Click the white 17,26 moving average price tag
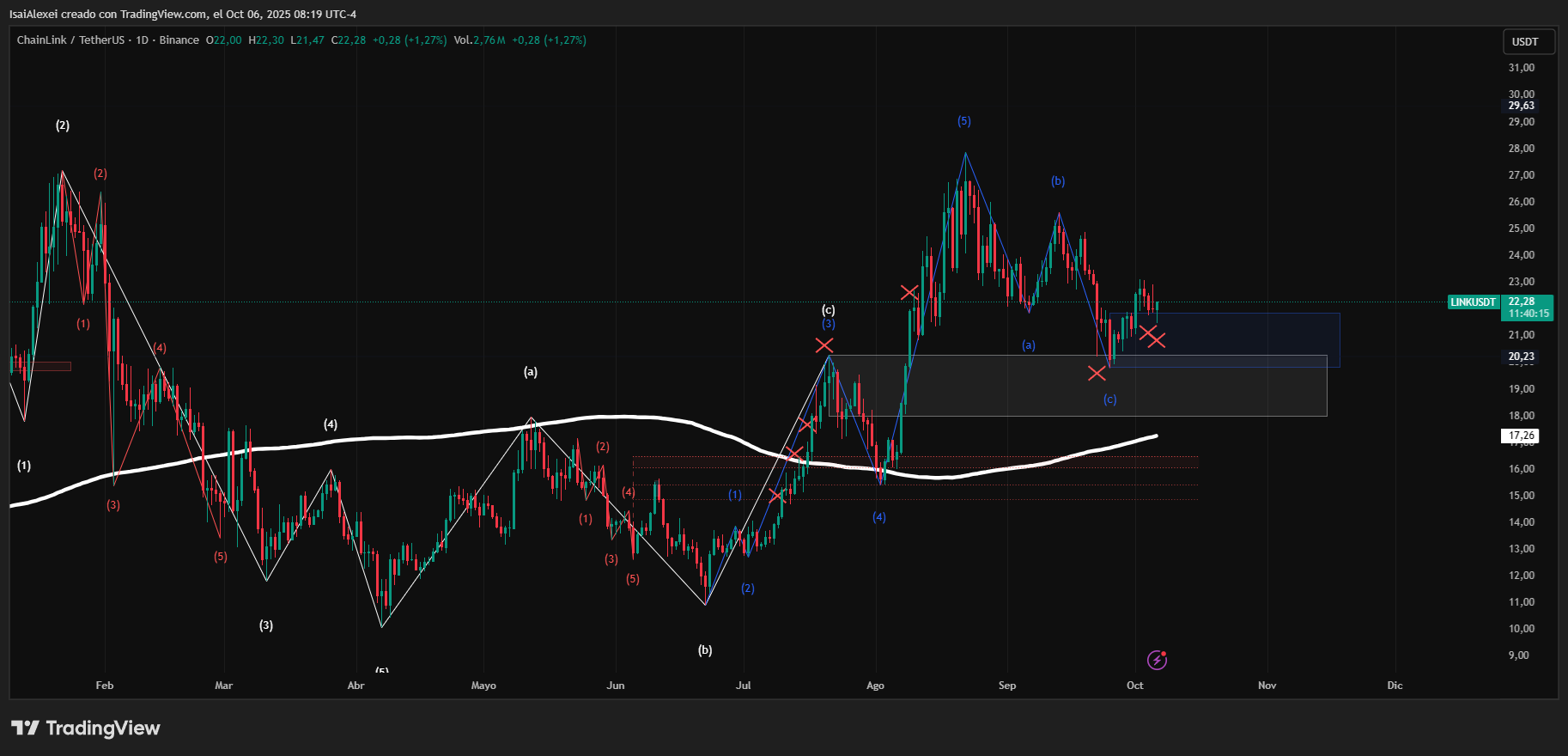The height and width of the screenshot is (756, 1568). [1521, 436]
